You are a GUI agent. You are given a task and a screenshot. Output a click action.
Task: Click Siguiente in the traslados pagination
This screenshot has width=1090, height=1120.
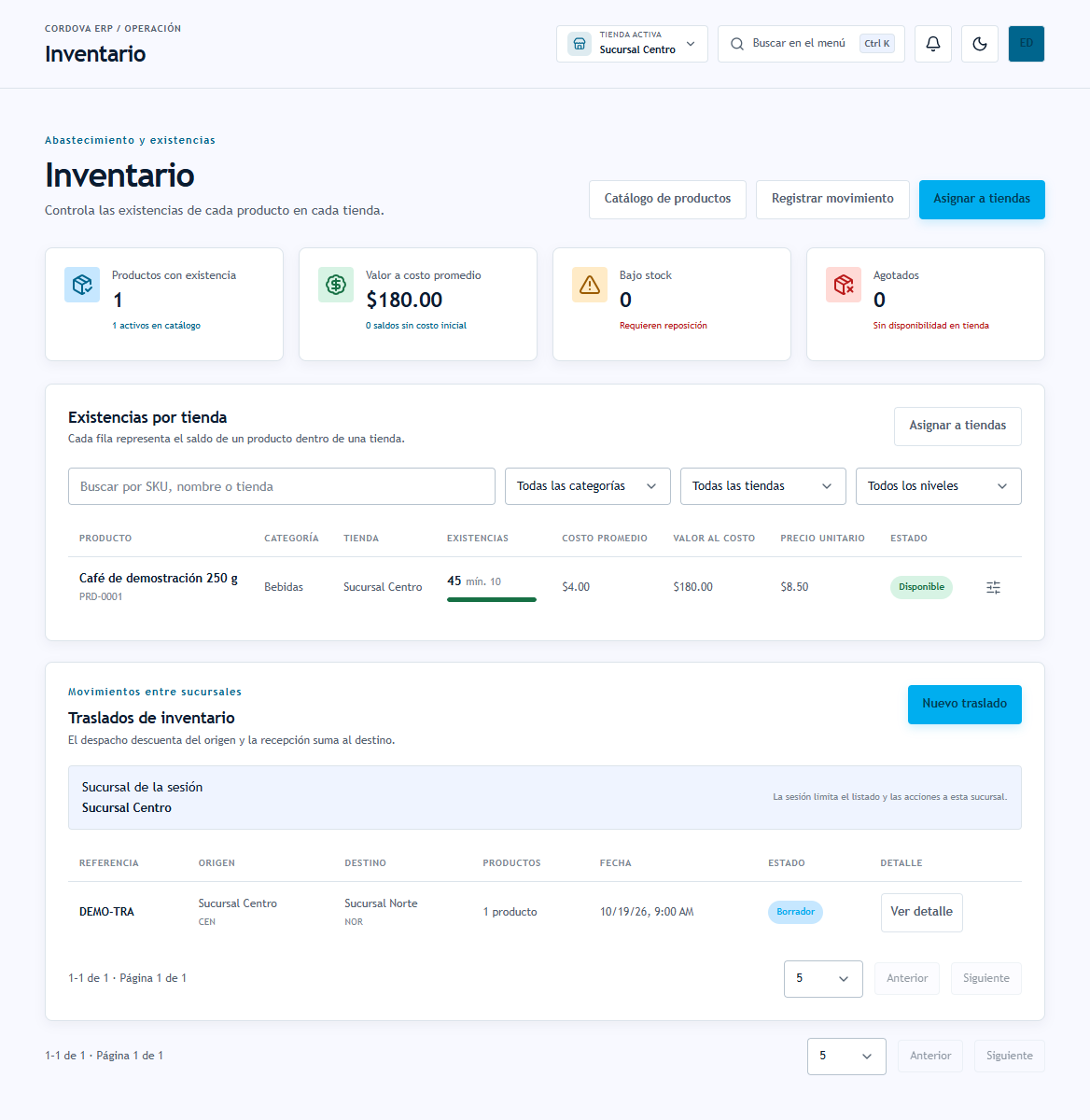986,979
